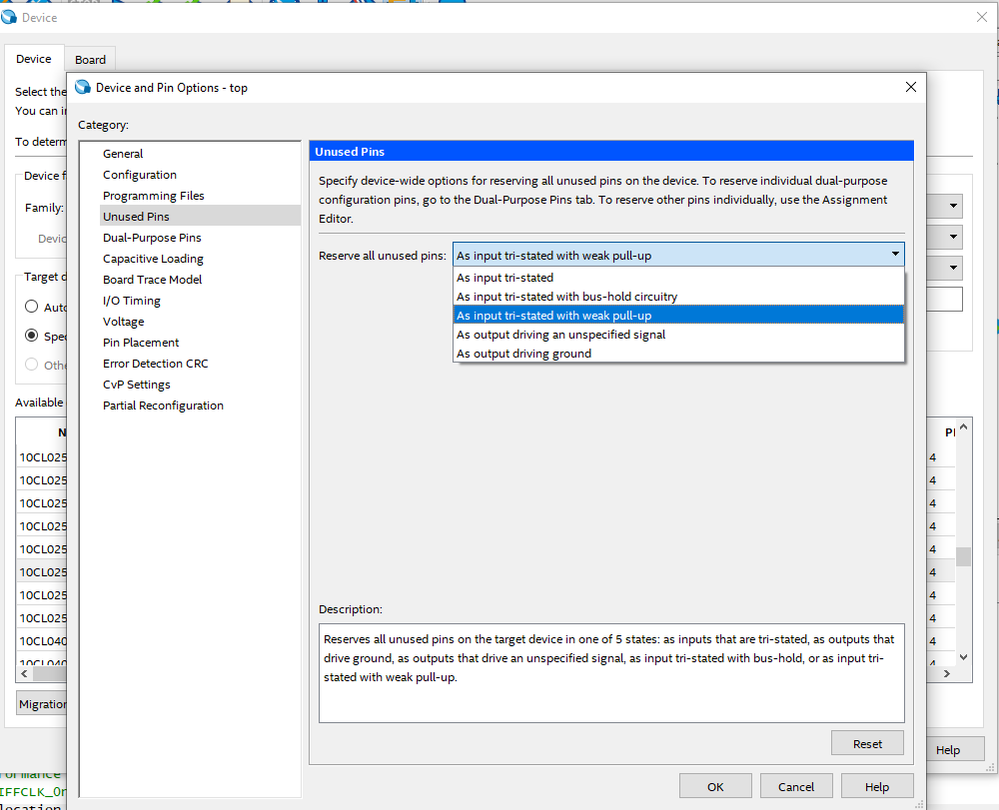999x810 pixels.
Task: Click the Description text box
Action: (611, 673)
